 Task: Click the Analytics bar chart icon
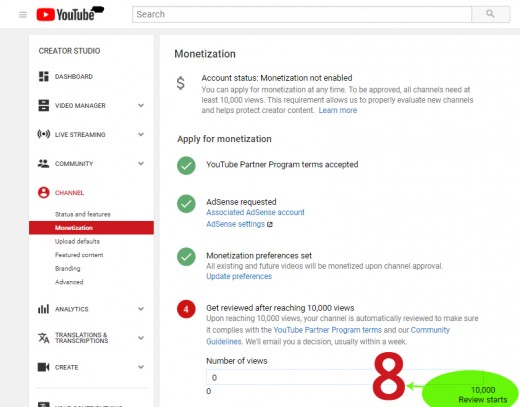pos(43,309)
